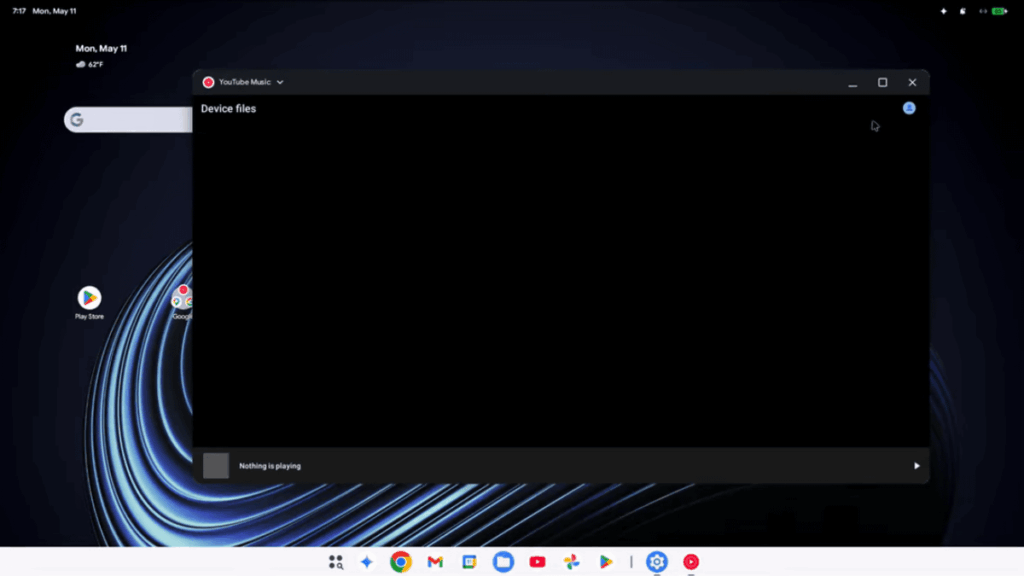
Task: Open Google Calendar from the taskbar
Action: pyautogui.click(x=469, y=562)
